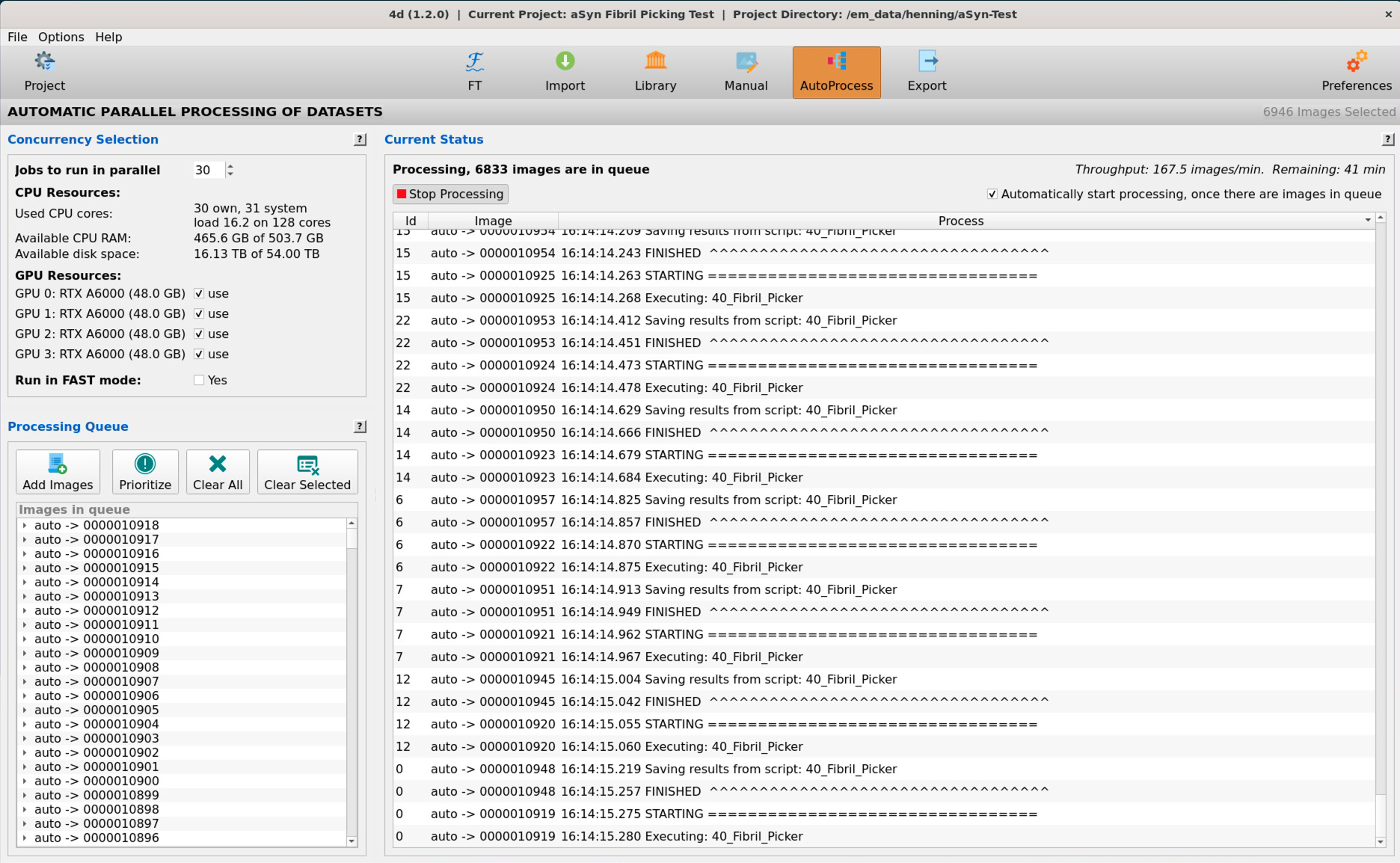
Task: Decrease jobs to run in parallel
Action: point(230,173)
